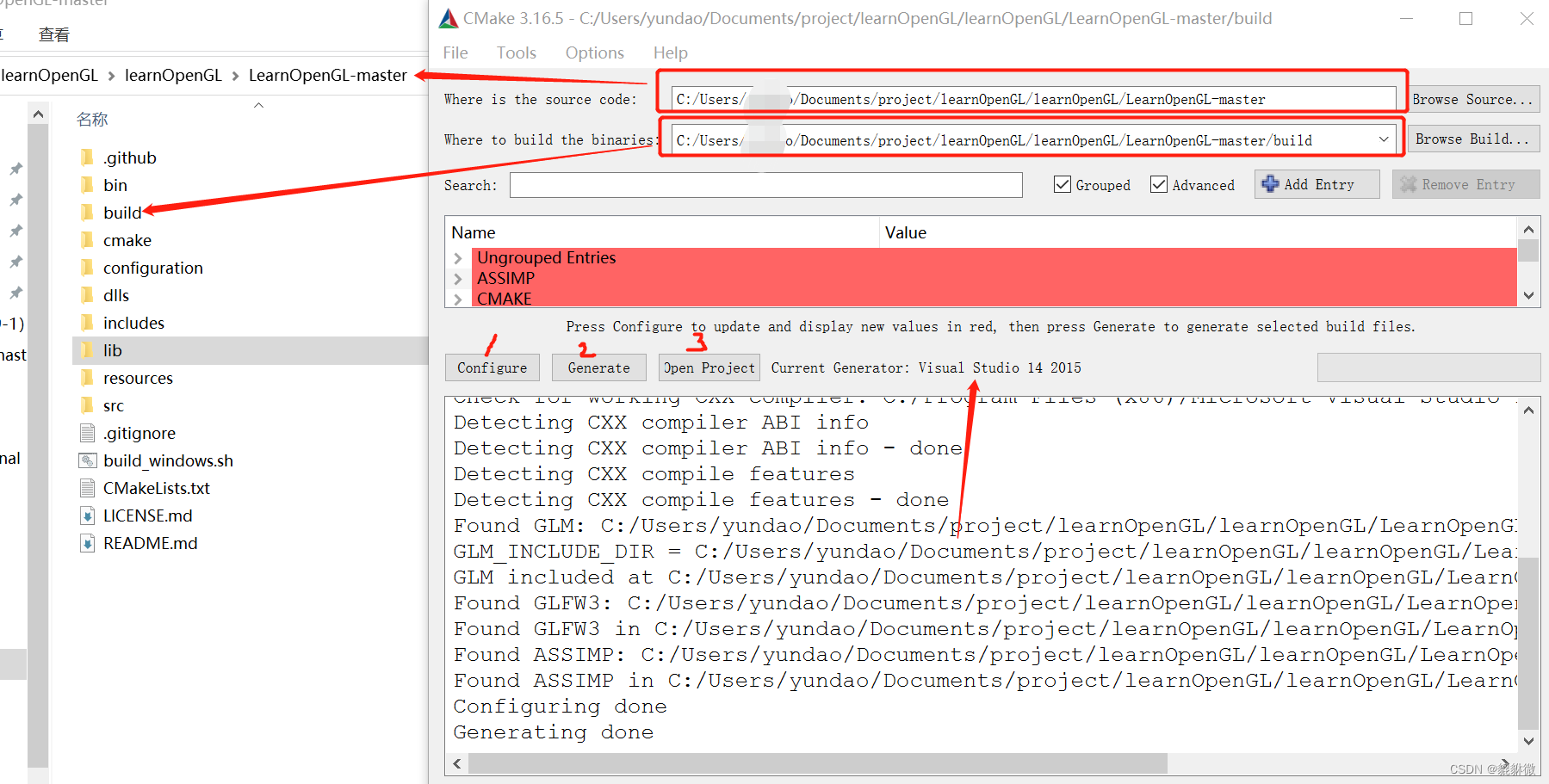
Task: Expand the Ungrouped Entries group
Action: point(458,257)
